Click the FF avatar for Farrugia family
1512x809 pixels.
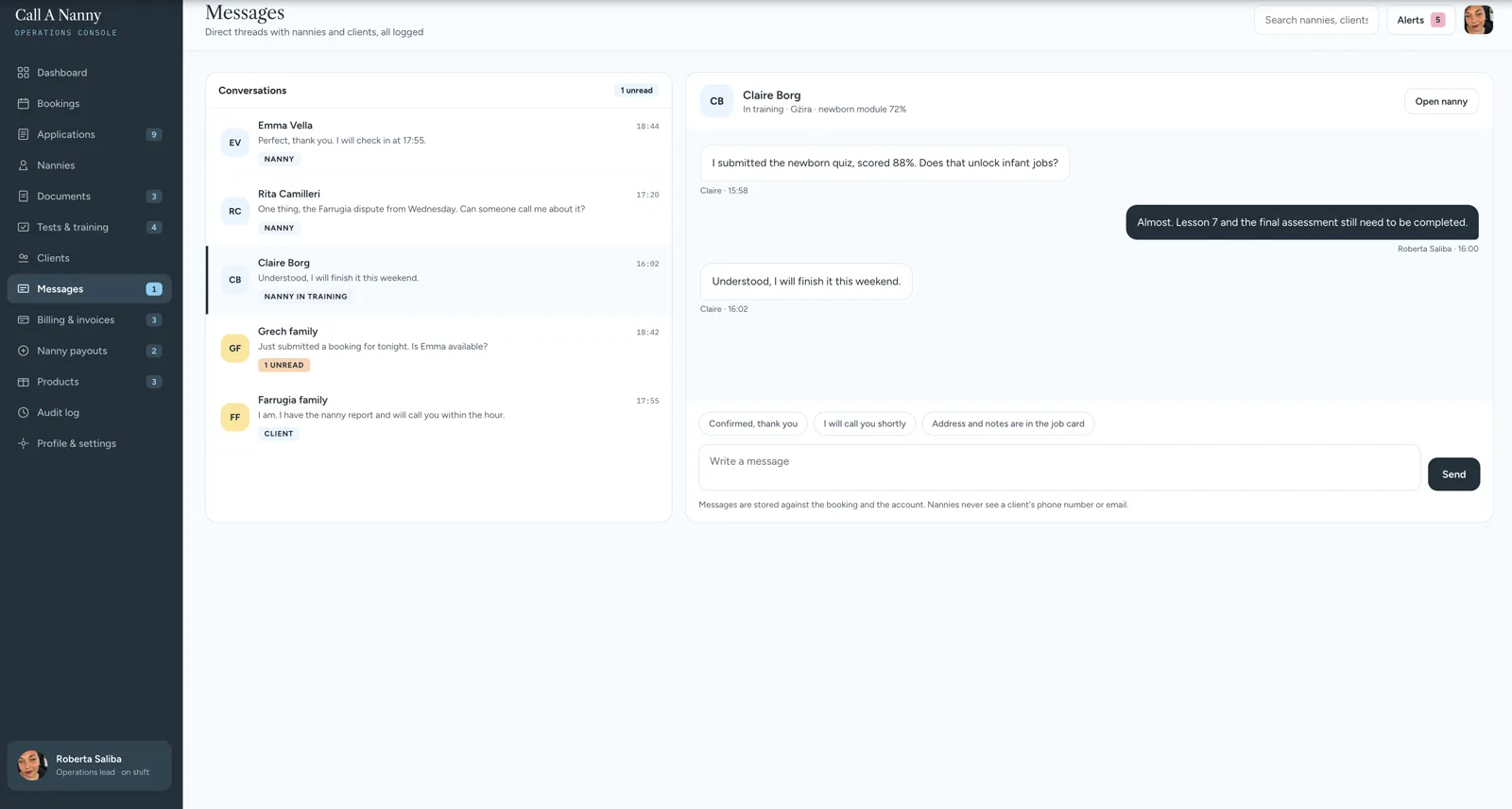click(235, 417)
